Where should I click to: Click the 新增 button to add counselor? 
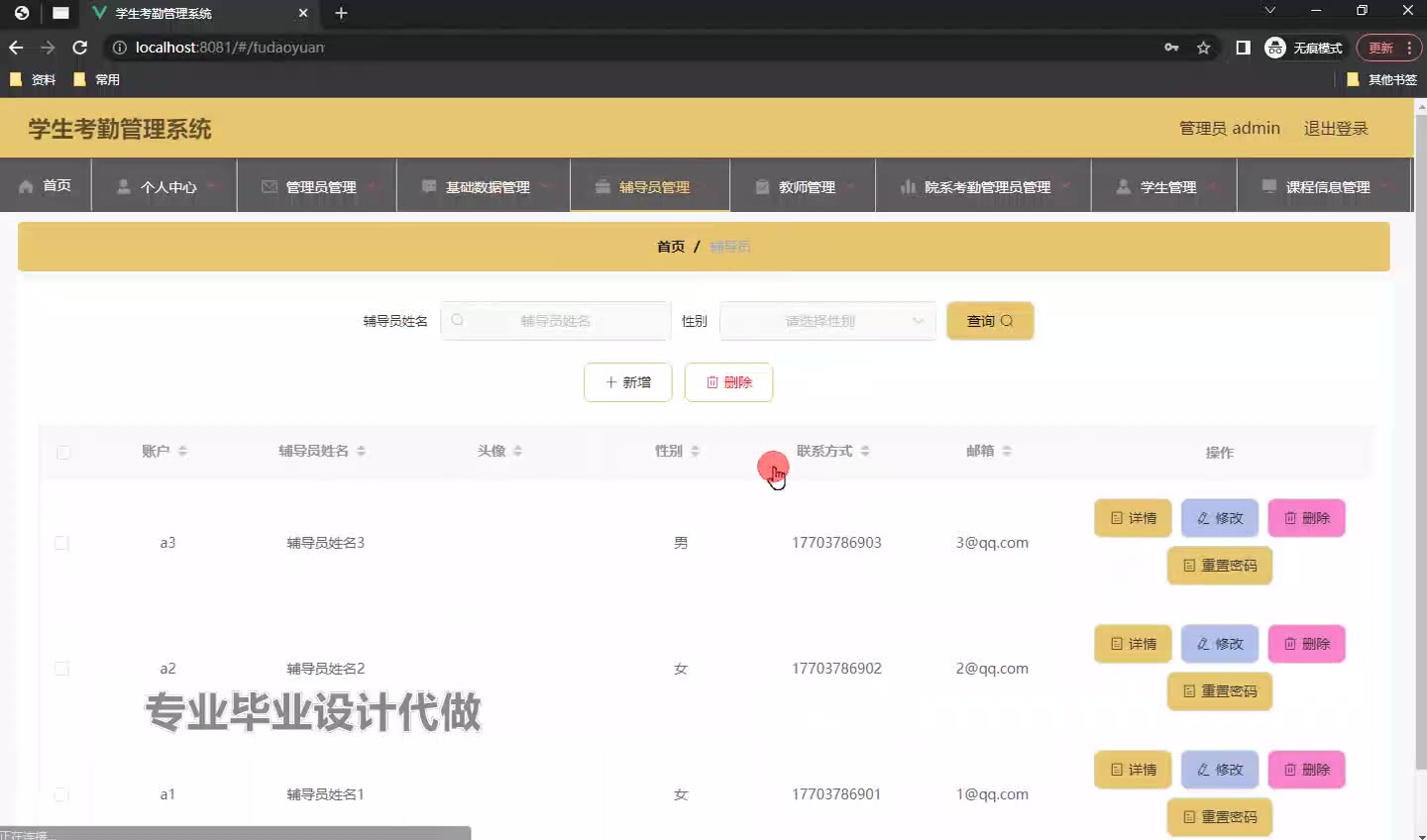(x=628, y=382)
